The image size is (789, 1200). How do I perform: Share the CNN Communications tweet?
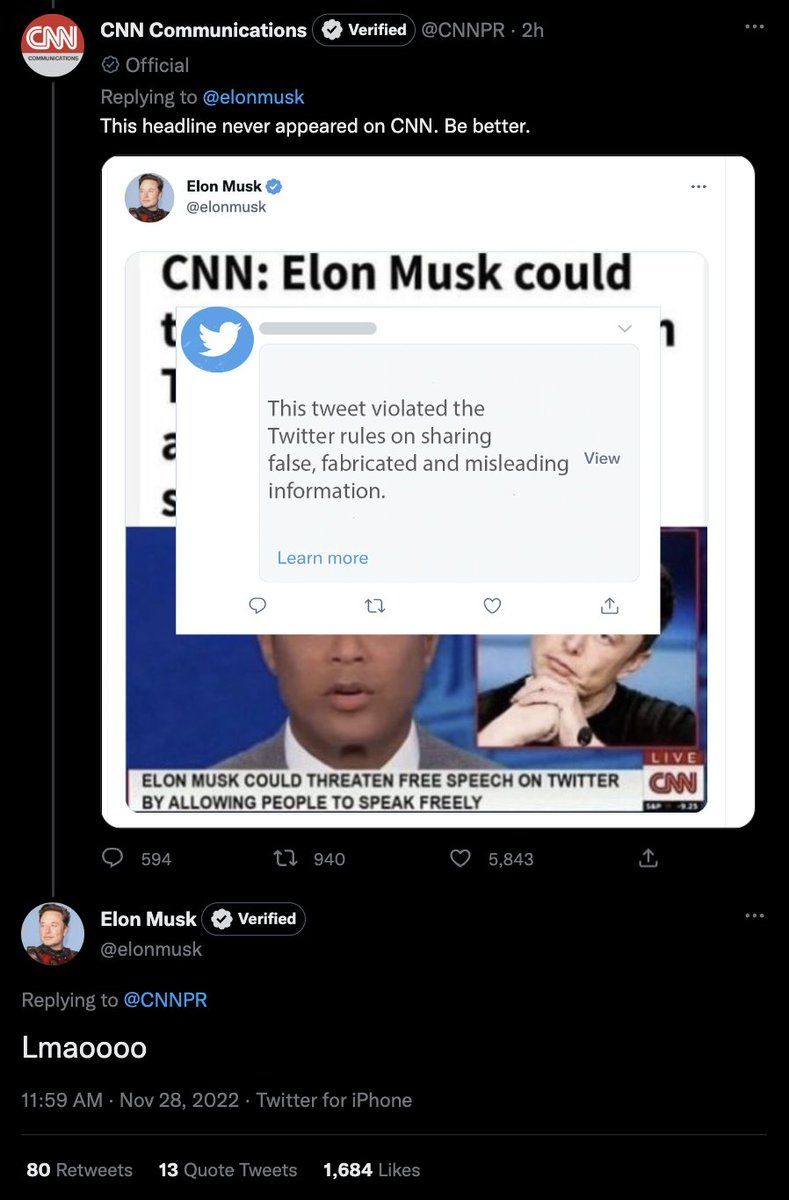[648, 858]
